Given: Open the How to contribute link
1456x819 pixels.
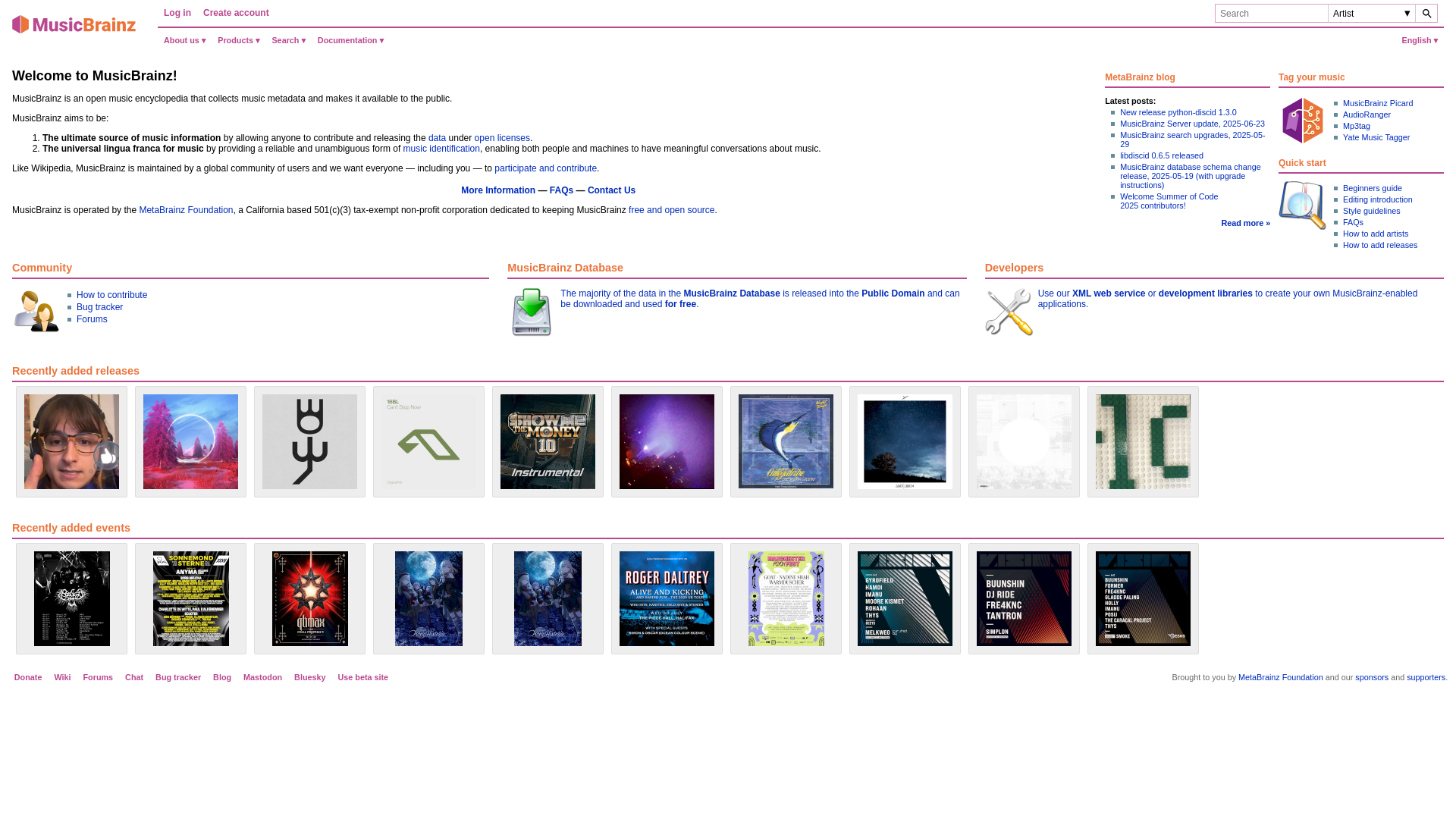Looking at the screenshot, I should pos(111,295).
